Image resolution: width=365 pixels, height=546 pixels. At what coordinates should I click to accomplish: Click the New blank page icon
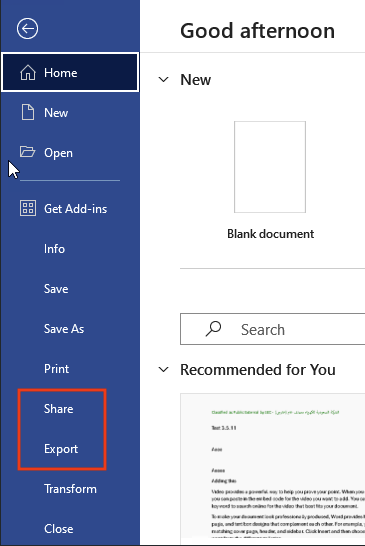[28, 112]
